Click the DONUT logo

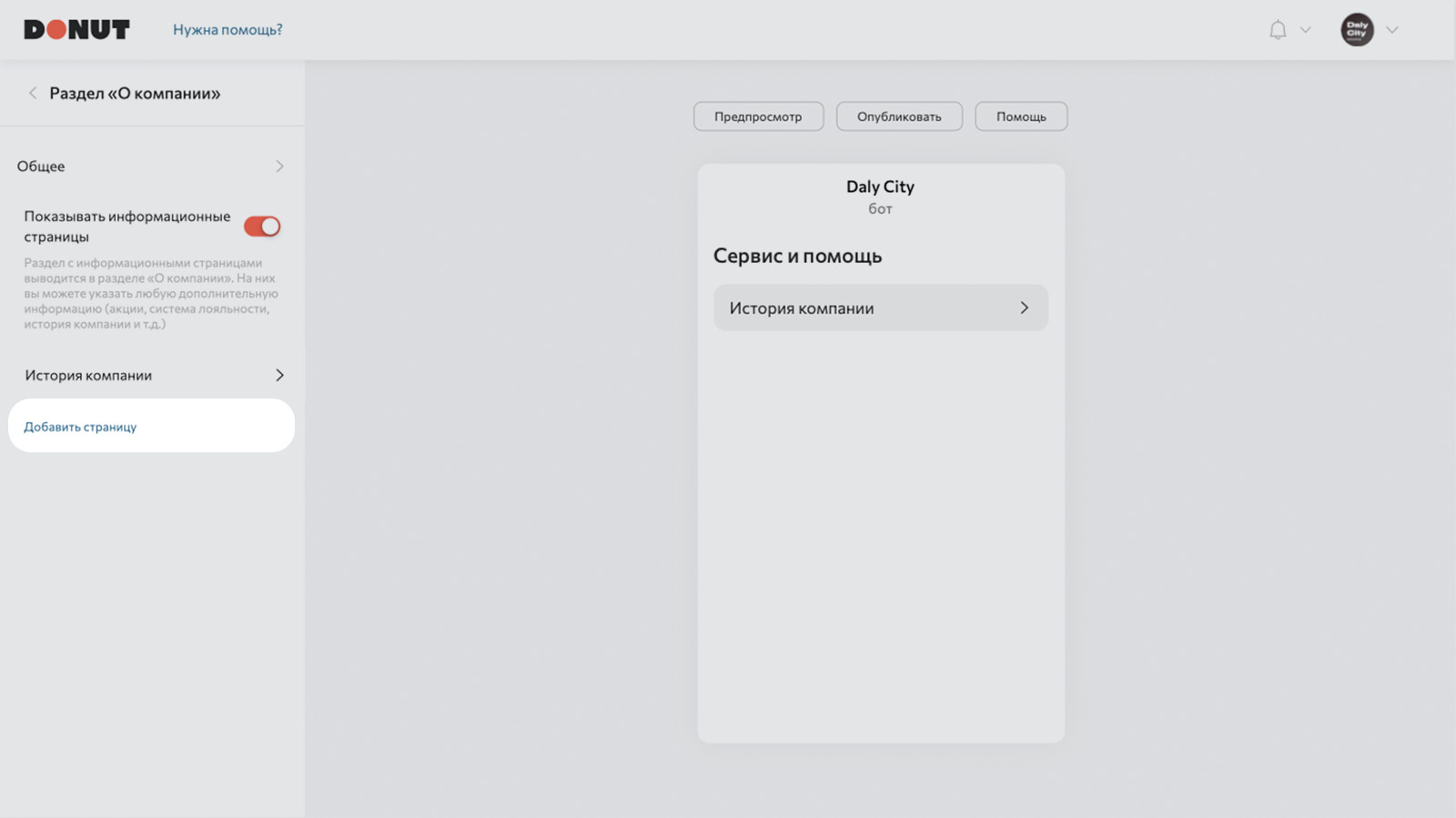click(x=76, y=30)
